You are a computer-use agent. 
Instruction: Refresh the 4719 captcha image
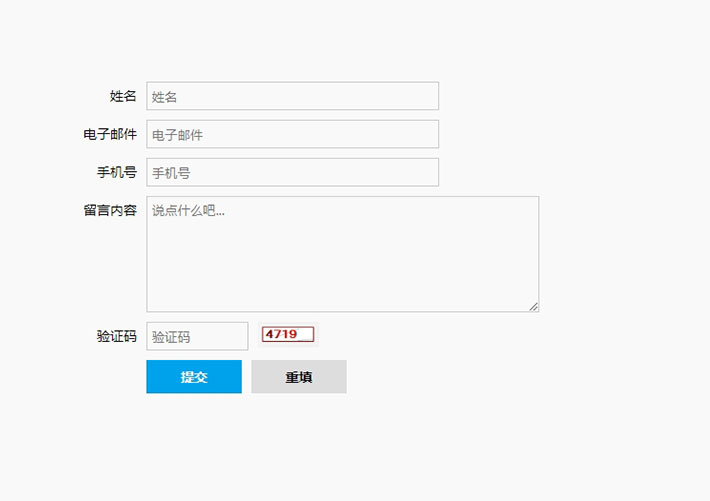(288, 334)
